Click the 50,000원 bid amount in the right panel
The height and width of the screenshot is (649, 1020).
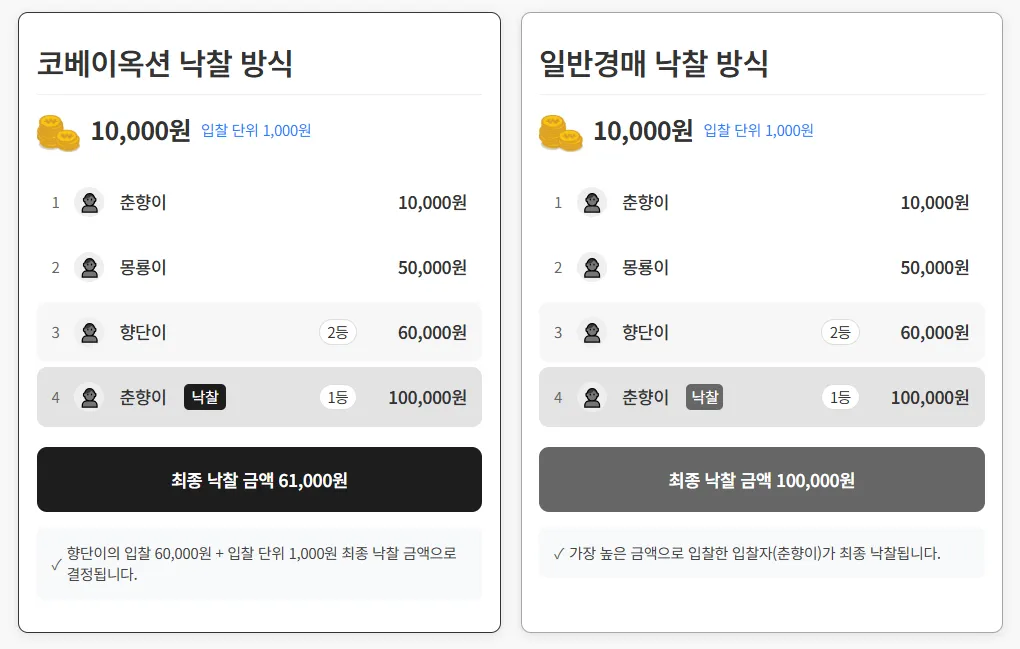point(935,267)
